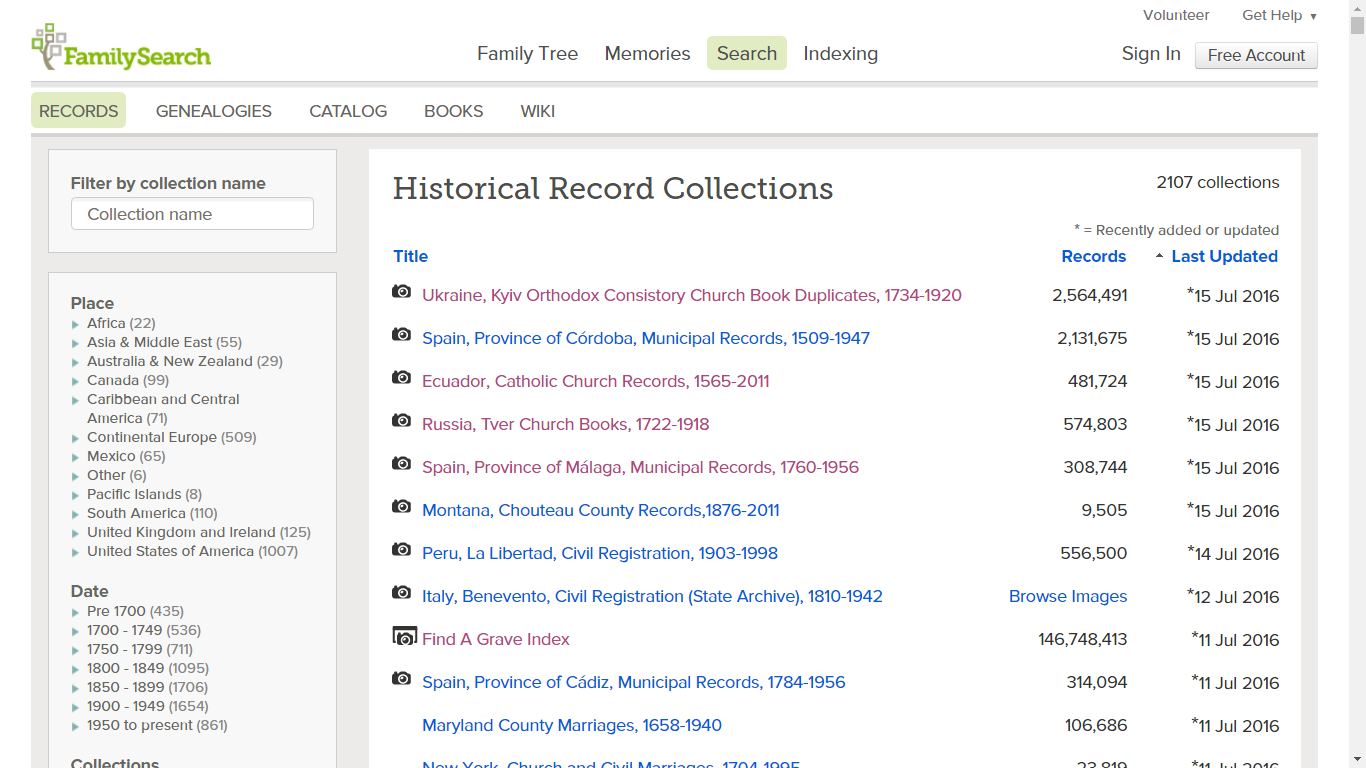This screenshot has width=1366, height=768.
Task: Click camera icon beside Ukraine Kyiv collection
Action: coord(402,292)
